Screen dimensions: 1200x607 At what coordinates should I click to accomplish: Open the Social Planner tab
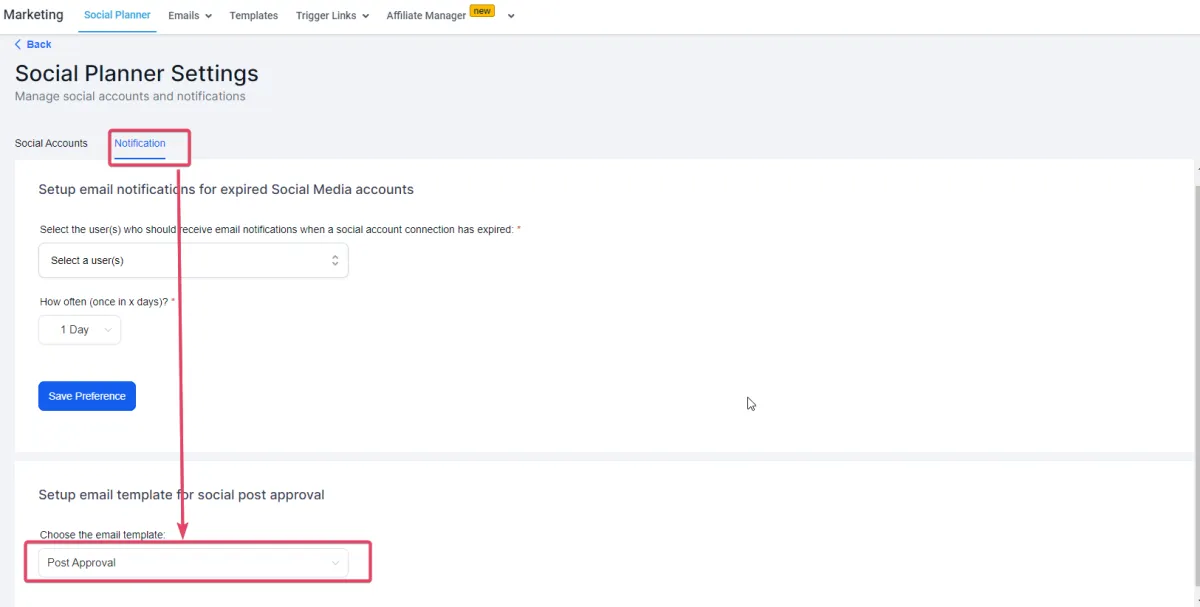pyautogui.click(x=117, y=16)
